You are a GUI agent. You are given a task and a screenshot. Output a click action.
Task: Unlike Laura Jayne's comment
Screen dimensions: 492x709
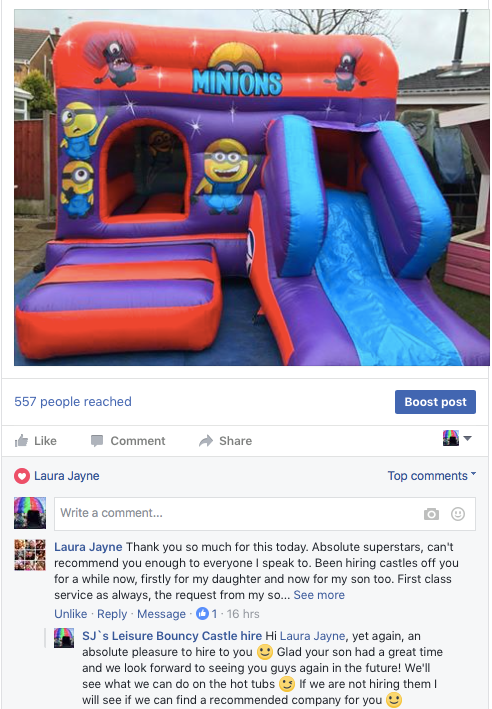pyautogui.click(x=71, y=614)
